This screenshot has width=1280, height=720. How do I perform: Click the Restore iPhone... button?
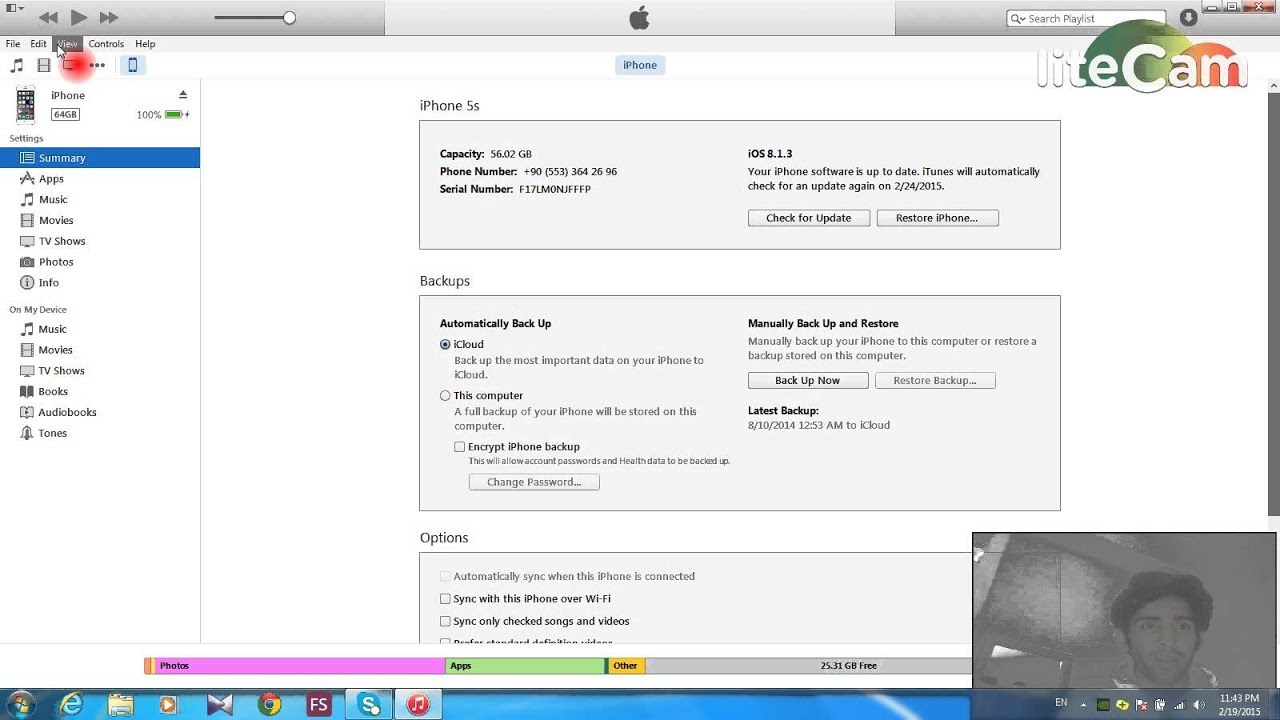coord(937,218)
